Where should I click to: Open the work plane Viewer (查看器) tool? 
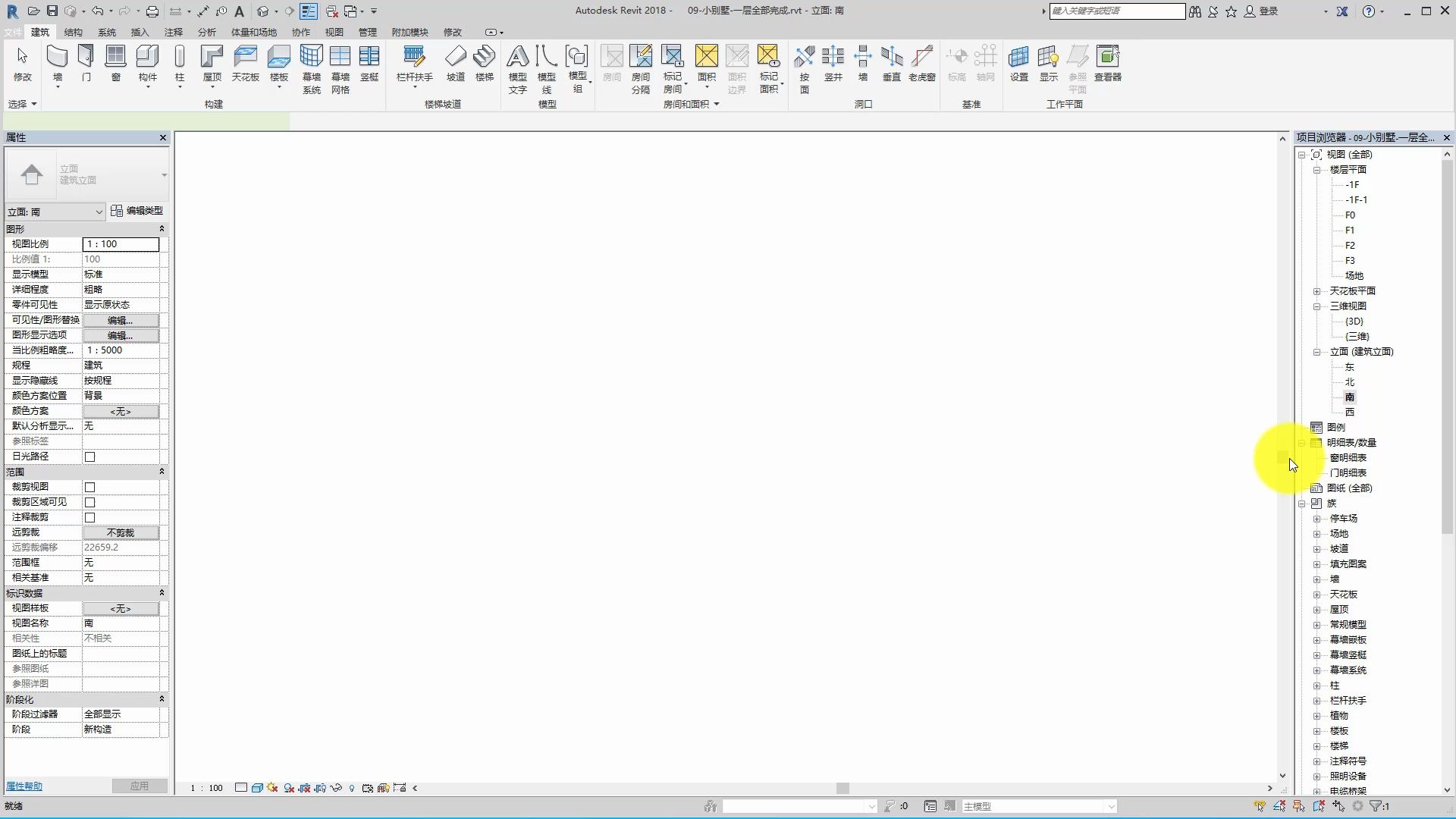click(x=1107, y=58)
